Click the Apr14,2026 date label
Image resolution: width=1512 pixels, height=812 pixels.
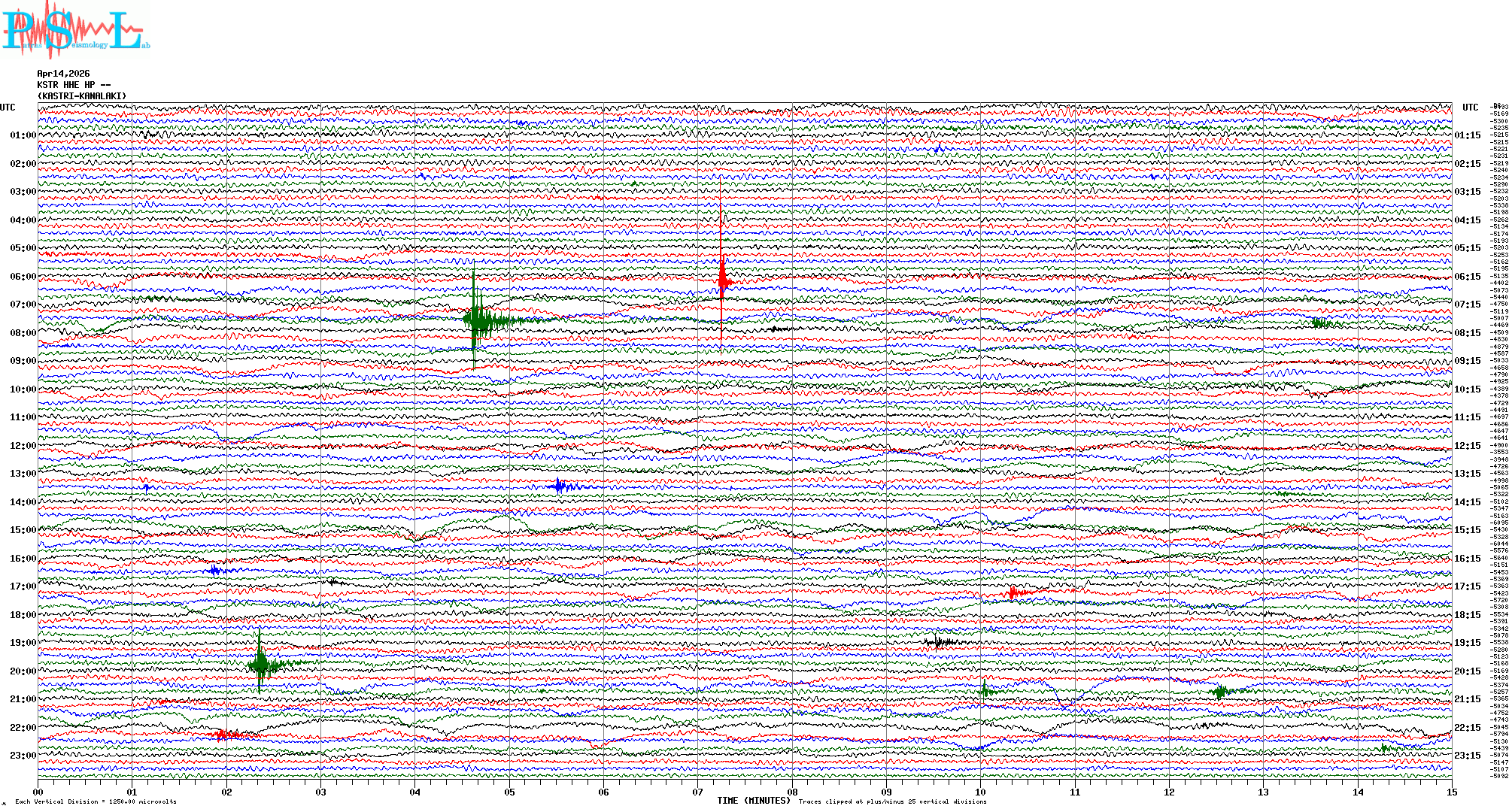point(63,74)
